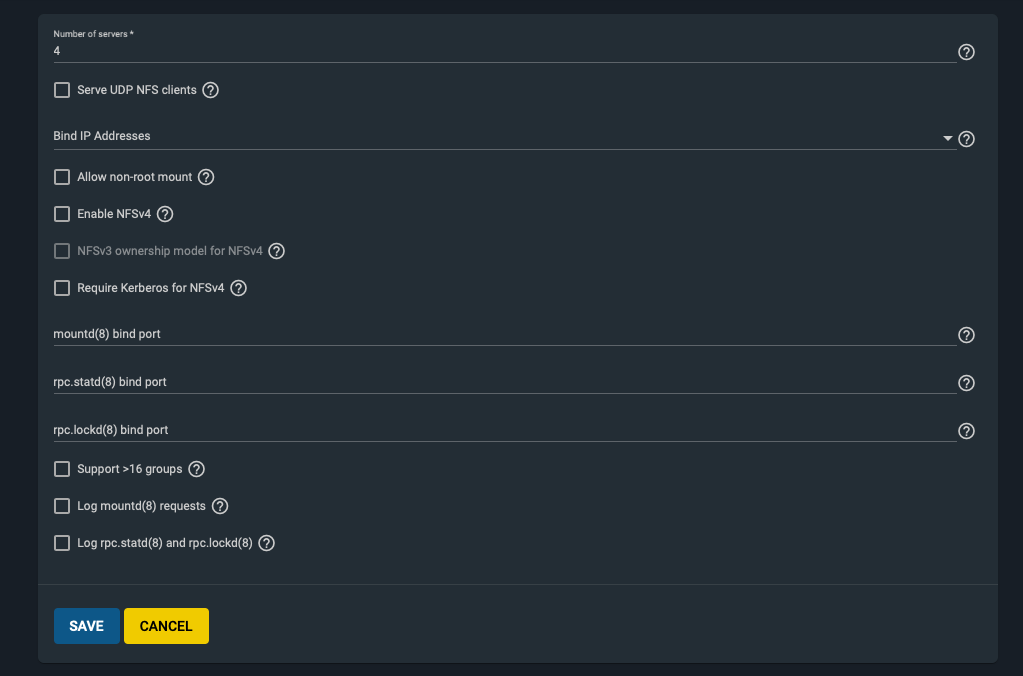The width and height of the screenshot is (1023, 676).
Task: View help tooltip for Allow non-root mount
Action: tap(206, 177)
